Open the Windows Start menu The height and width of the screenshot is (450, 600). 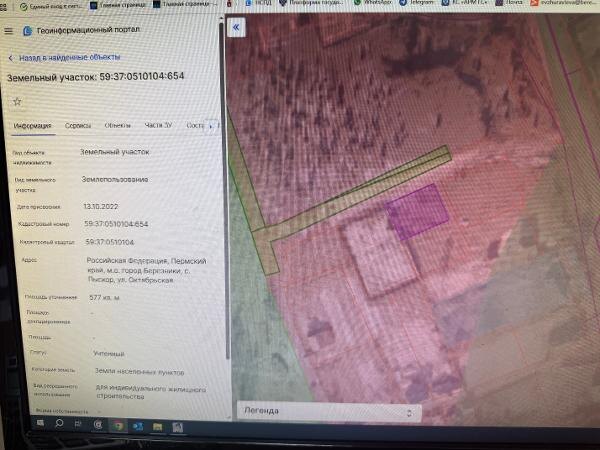coord(40,422)
